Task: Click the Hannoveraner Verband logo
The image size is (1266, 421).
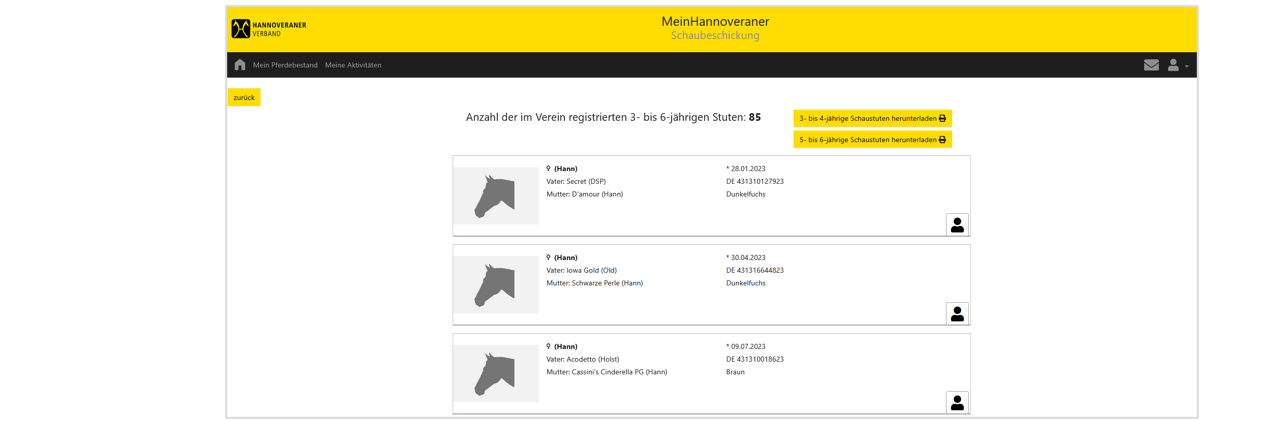Action: [269, 29]
